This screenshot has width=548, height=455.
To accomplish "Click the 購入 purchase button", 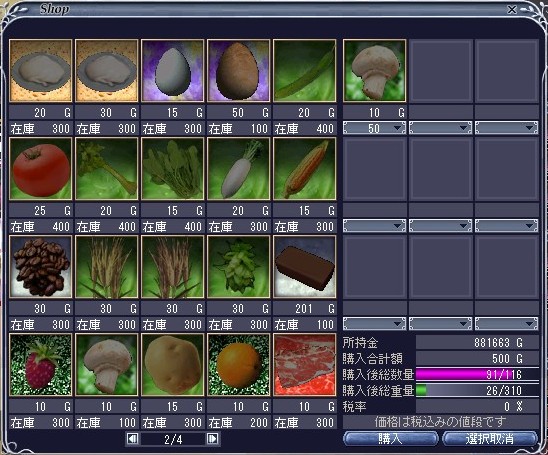I will tap(390, 439).
